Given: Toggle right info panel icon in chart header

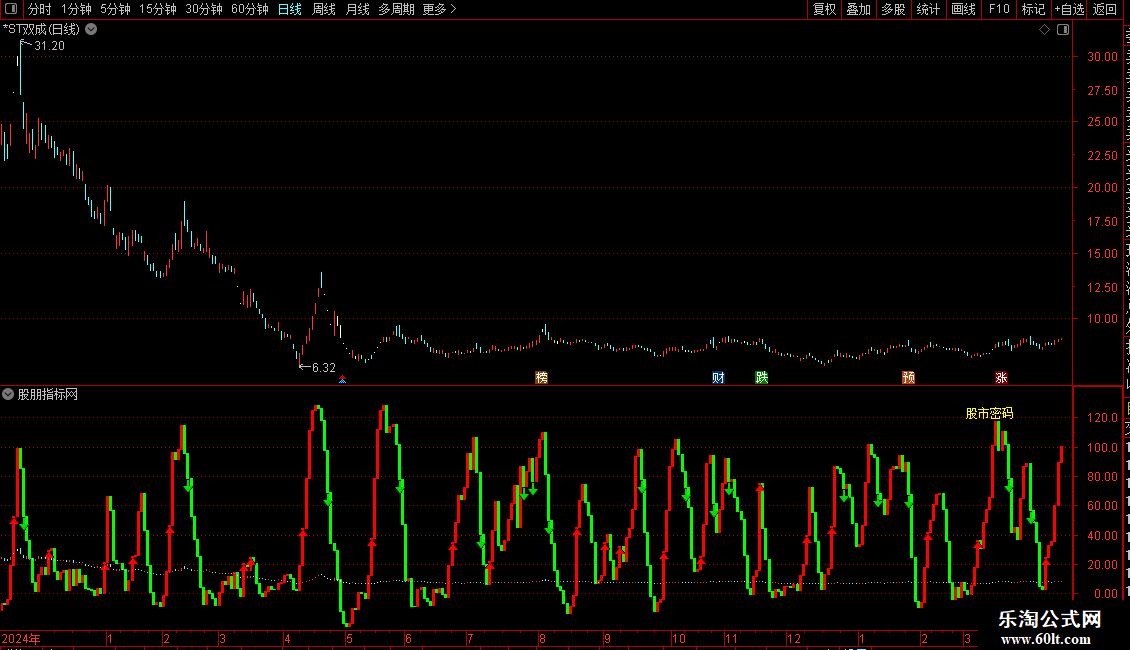Looking at the screenshot, I should point(1063,30).
